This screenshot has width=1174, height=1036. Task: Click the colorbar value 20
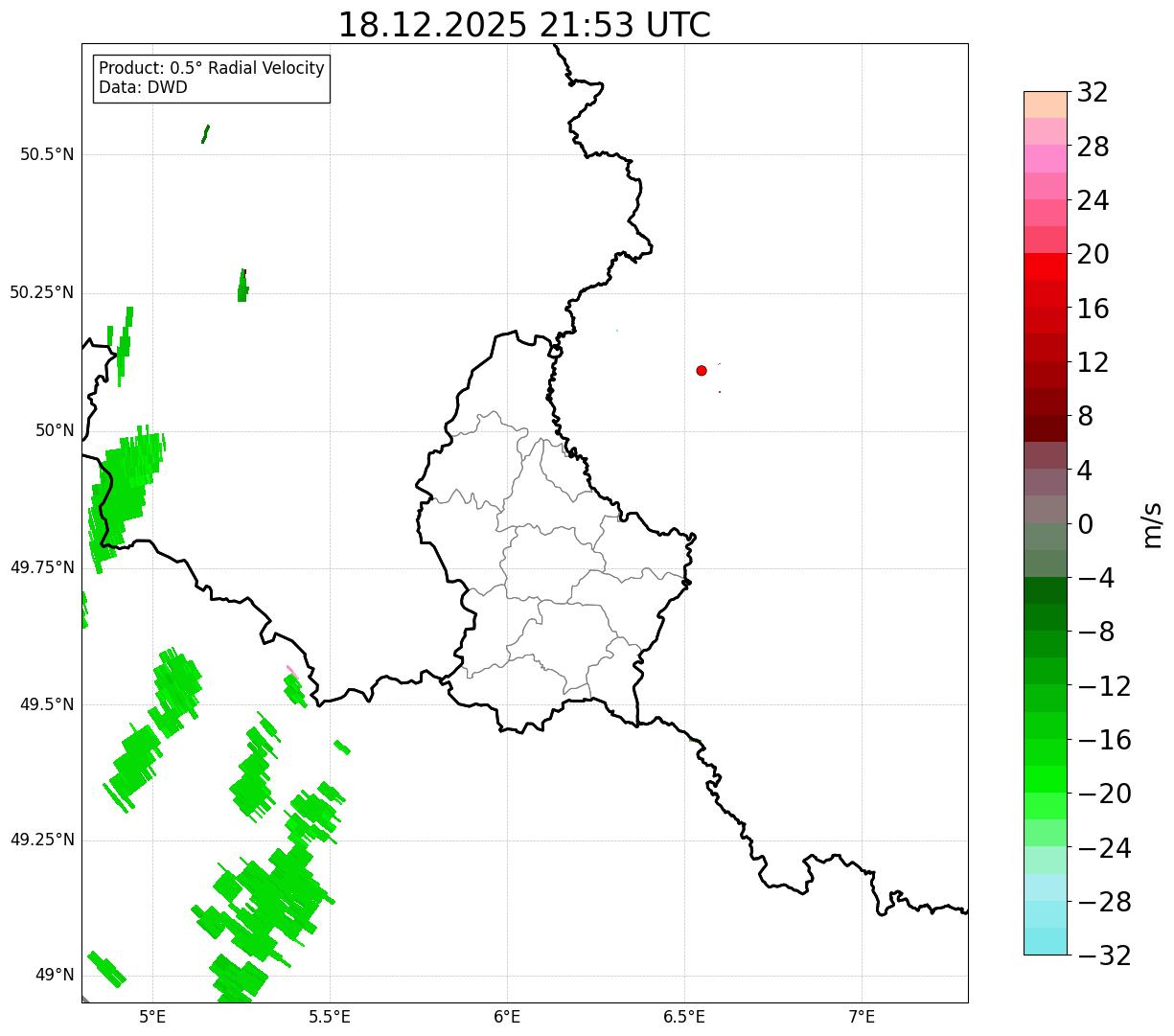[x=1093, y=254]
